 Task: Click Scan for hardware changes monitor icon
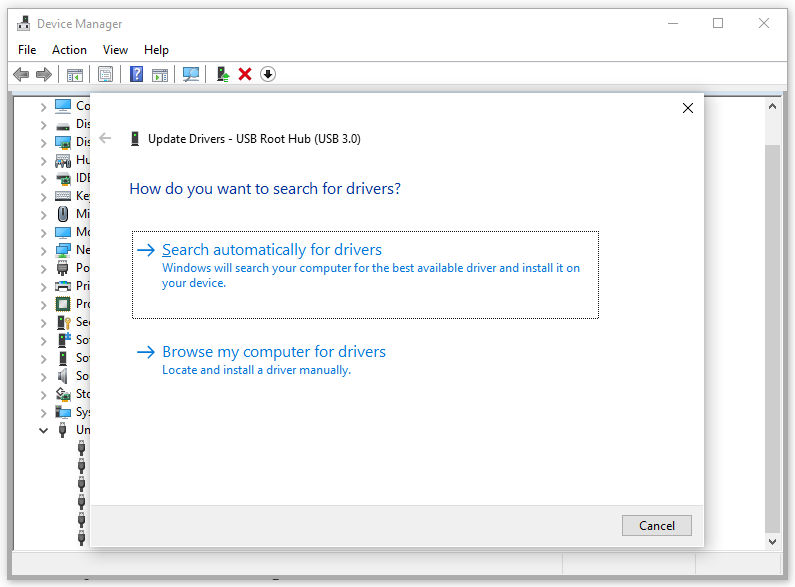[x=191, y=74]
